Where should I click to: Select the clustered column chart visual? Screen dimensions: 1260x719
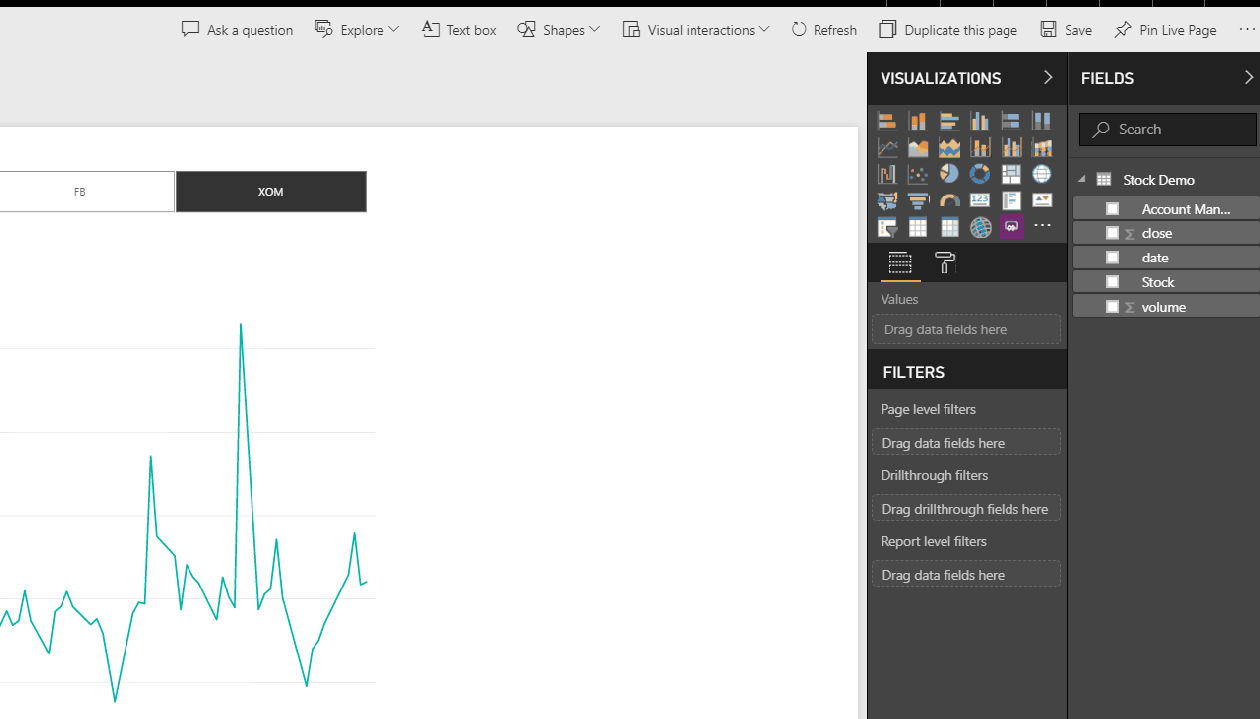pos(980,121)
